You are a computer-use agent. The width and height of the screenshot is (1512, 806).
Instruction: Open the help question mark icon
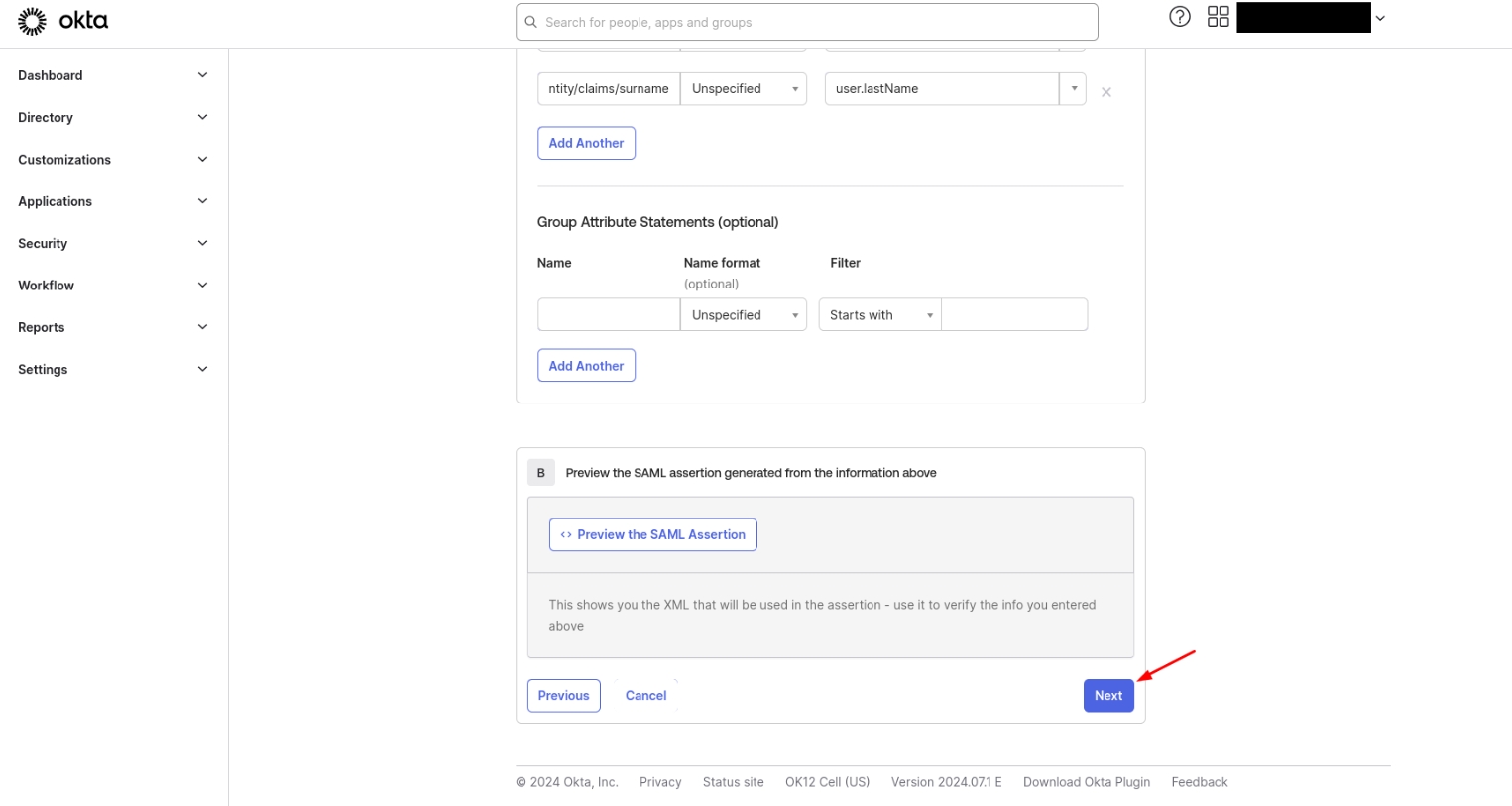[x=1179, y=17]
